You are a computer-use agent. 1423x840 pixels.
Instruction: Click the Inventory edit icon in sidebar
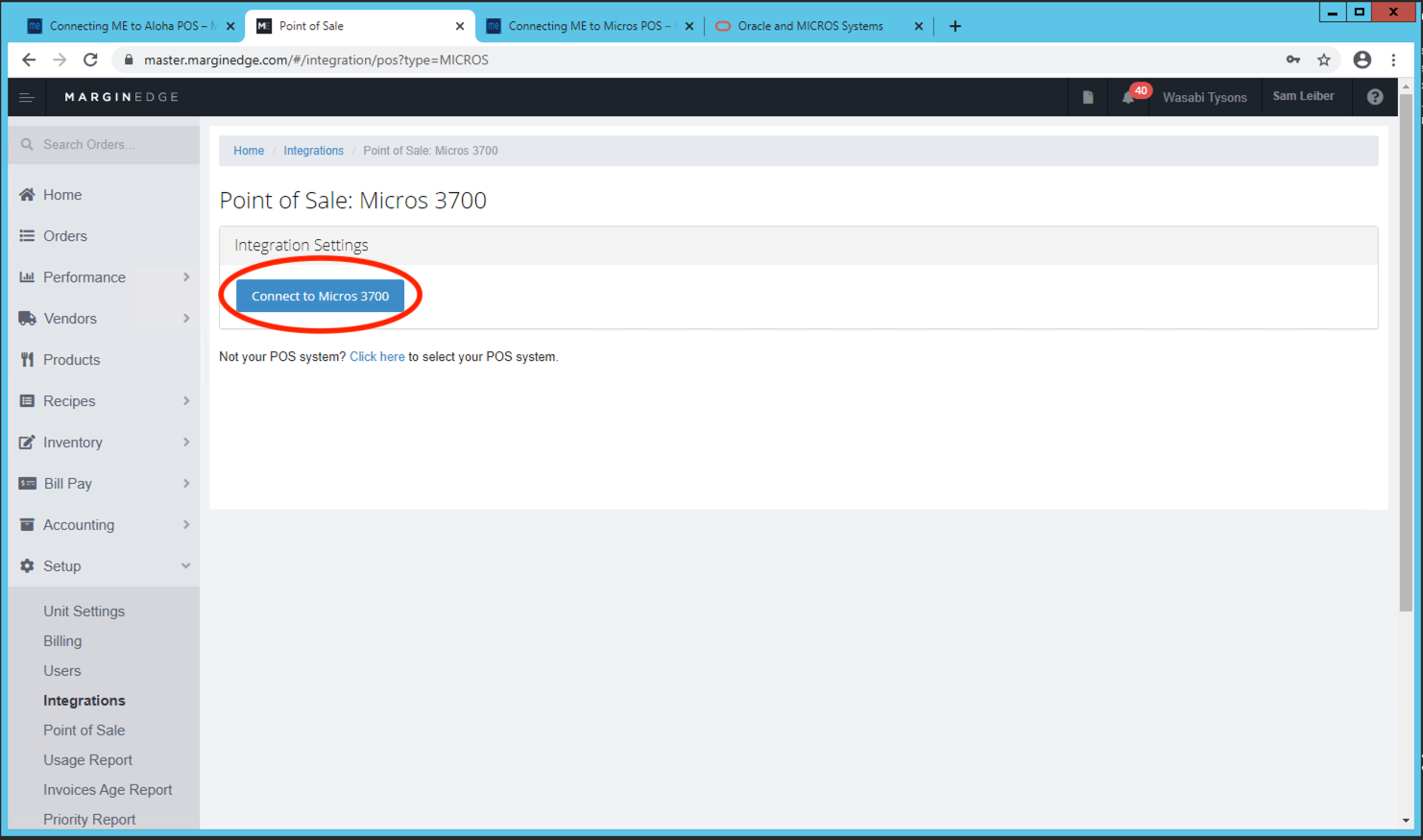point(27,443)
